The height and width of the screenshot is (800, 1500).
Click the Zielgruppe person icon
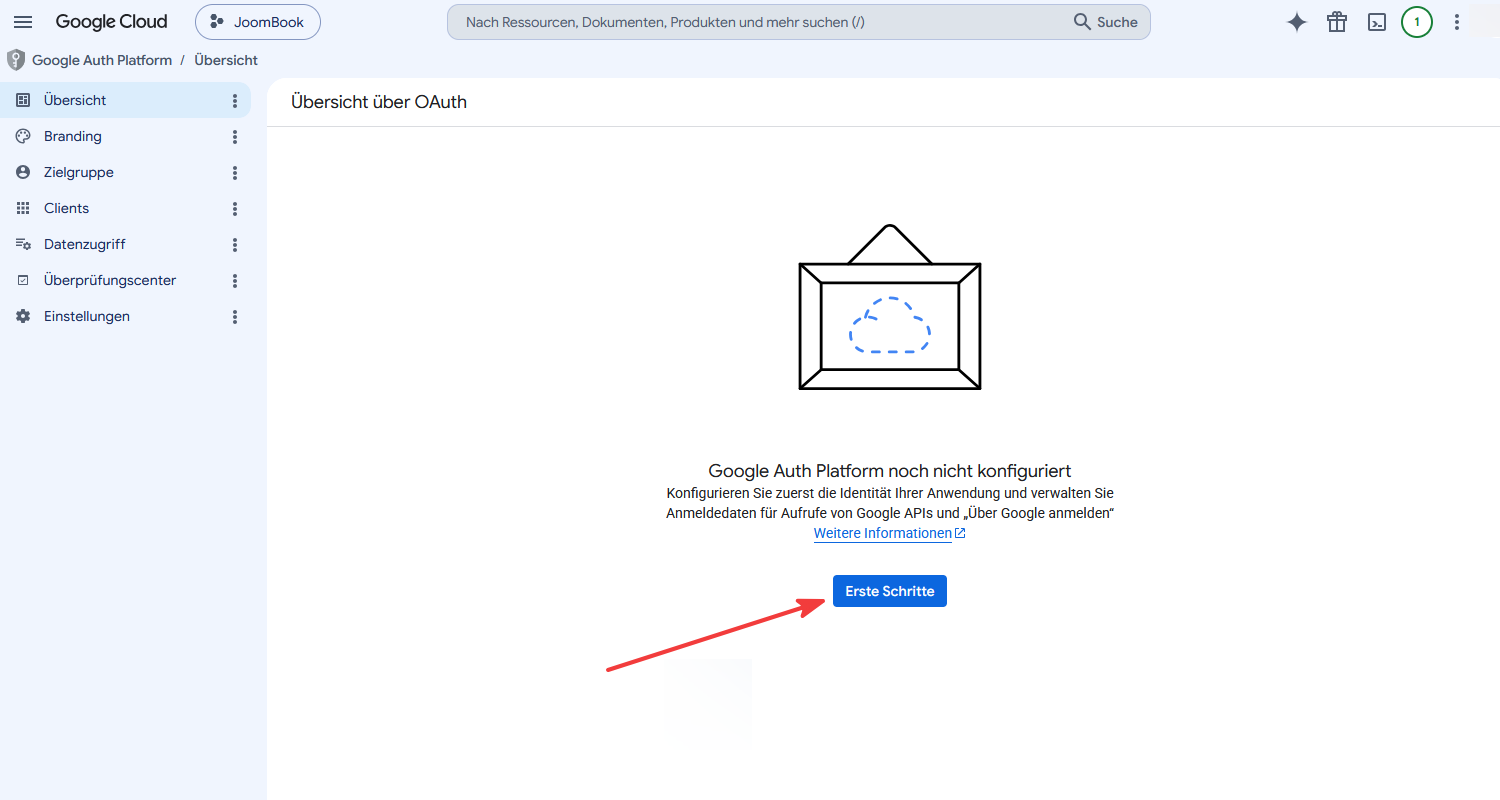pos(23,172)
